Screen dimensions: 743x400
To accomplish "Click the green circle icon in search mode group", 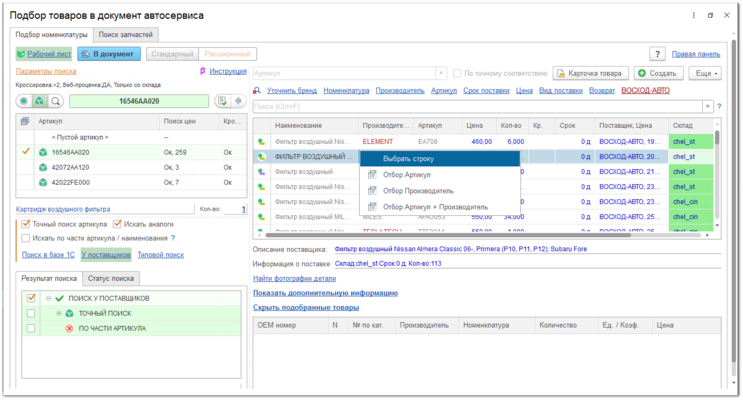I will 24,101.
